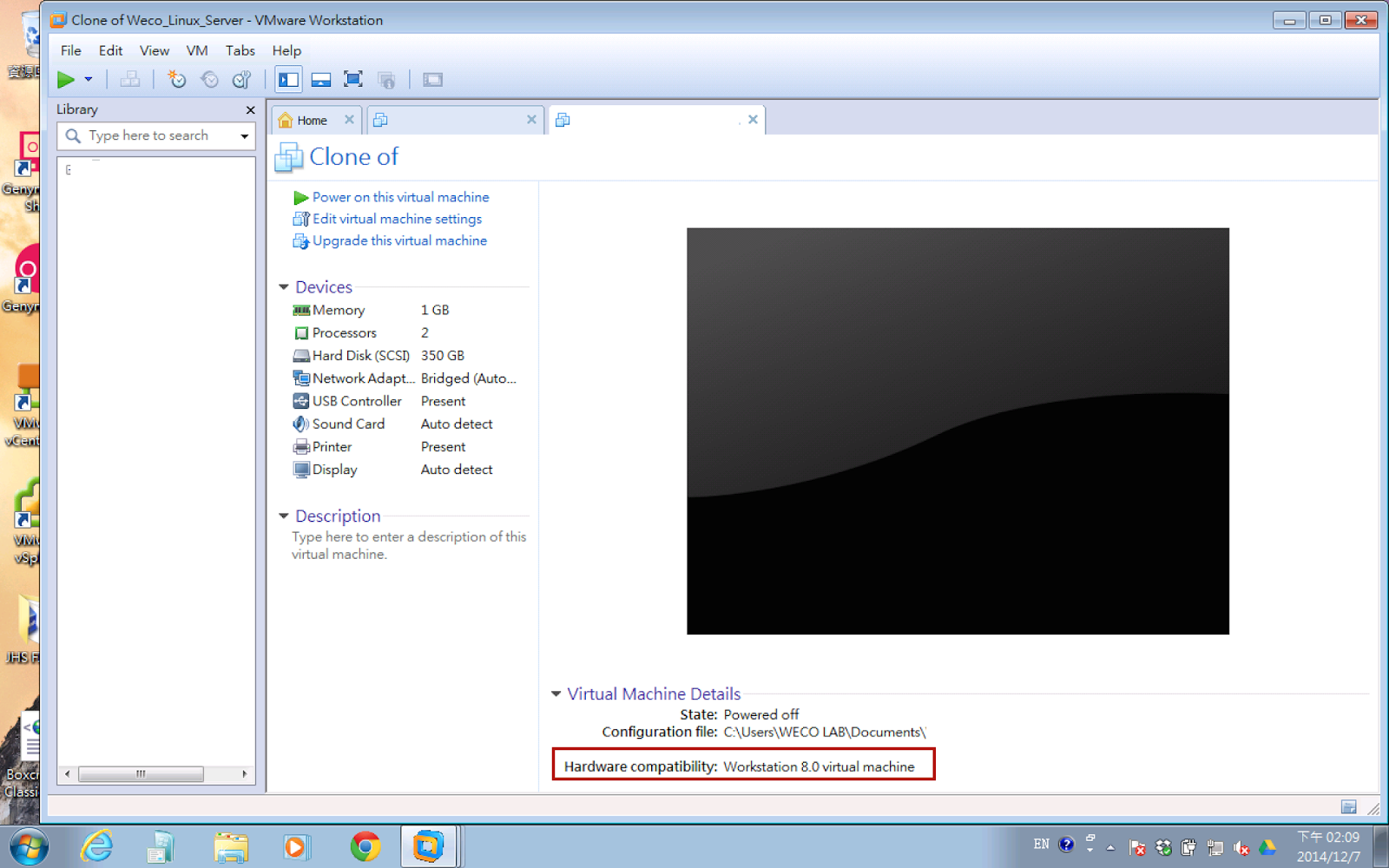
Task: Click the '350 GB' hard disk value
Action: click(443, 356)
